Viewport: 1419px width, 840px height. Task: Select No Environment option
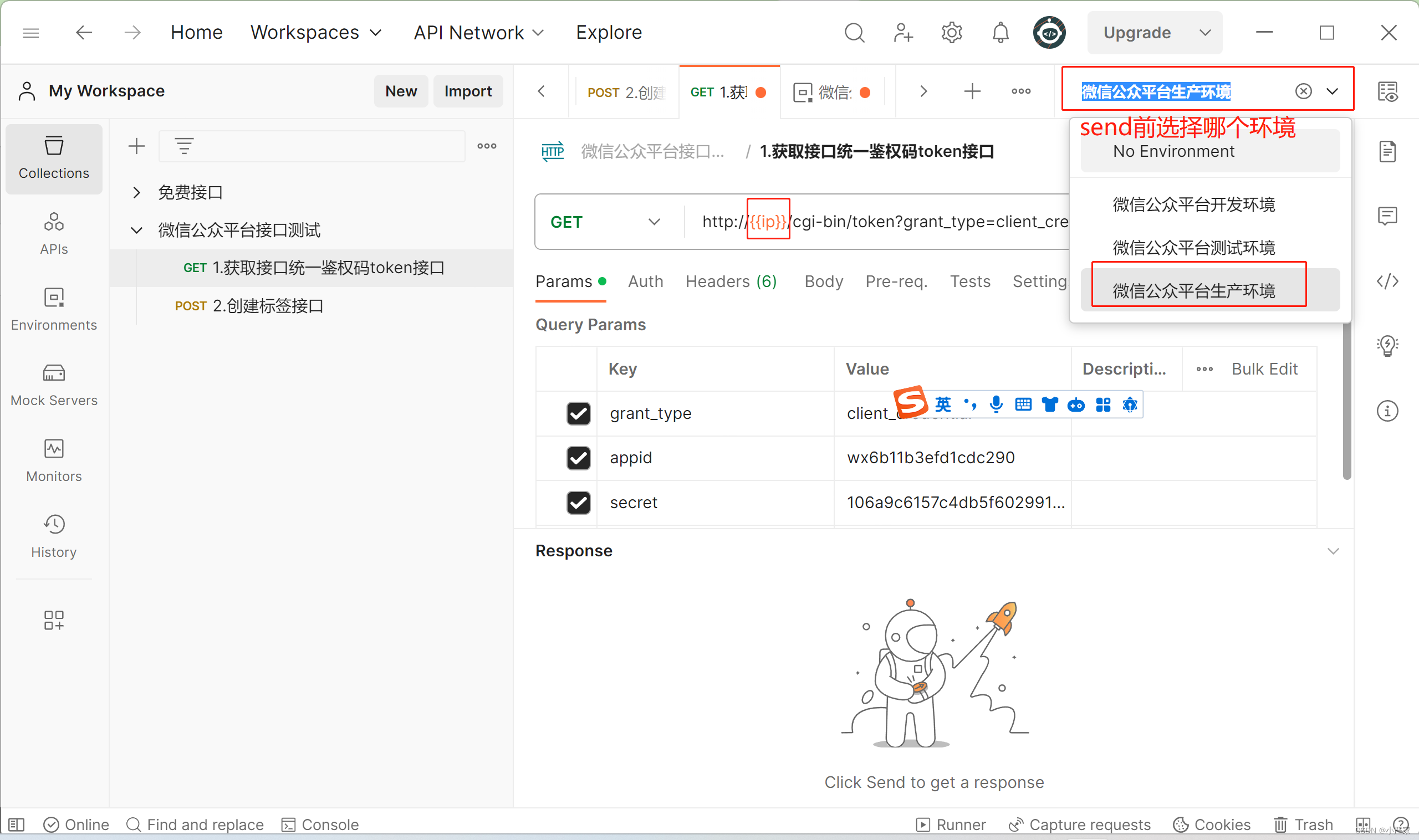pos(1210,151)
